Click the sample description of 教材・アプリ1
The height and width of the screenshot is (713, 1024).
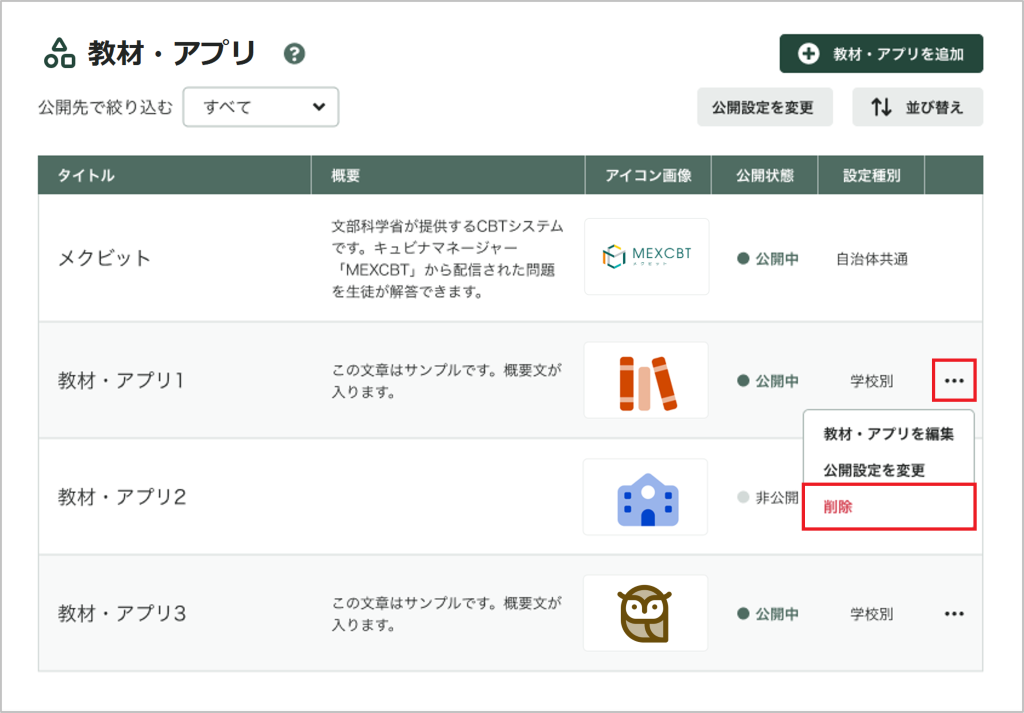point(447,381)
